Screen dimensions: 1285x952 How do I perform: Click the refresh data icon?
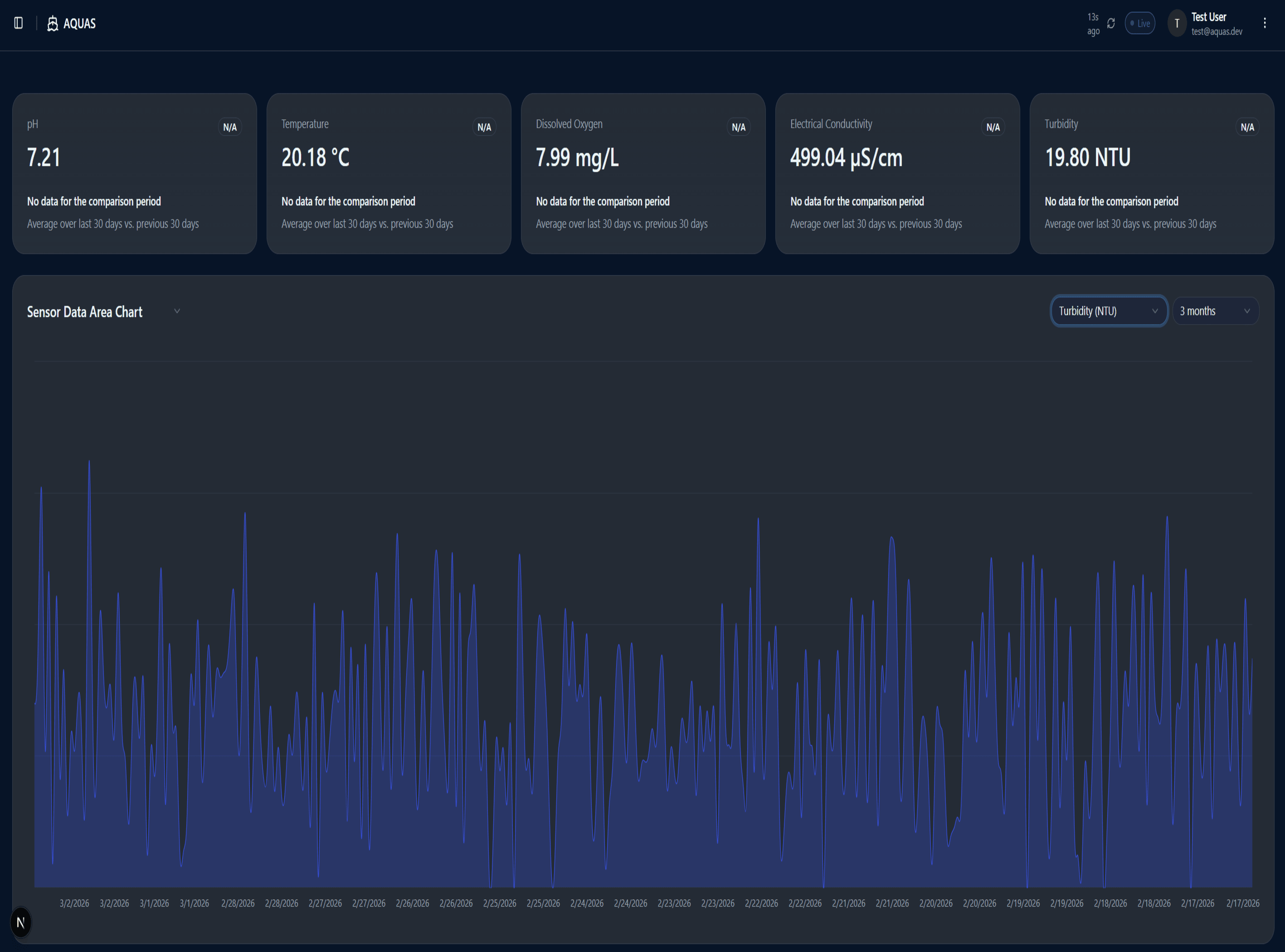(x=1111, y=24)
